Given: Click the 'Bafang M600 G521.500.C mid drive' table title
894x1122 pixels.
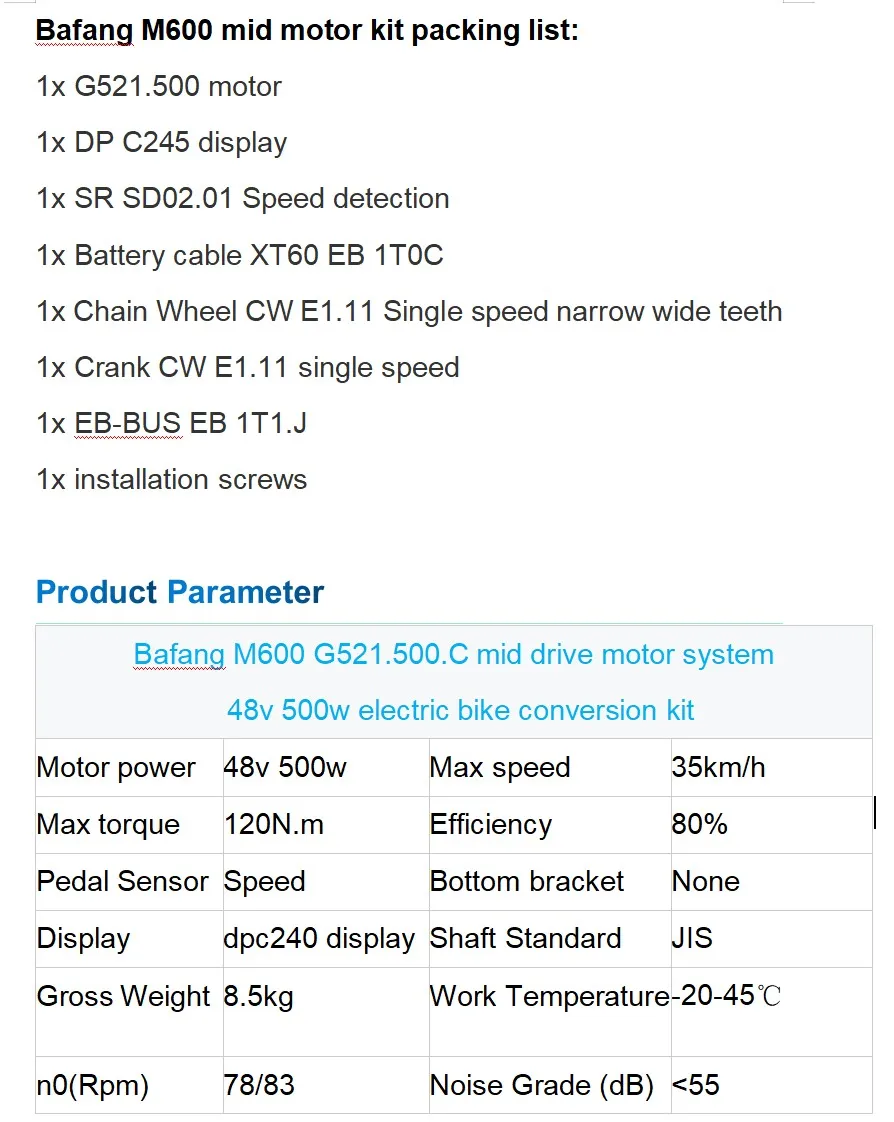Looking at the screenshot, I should 453,655.
